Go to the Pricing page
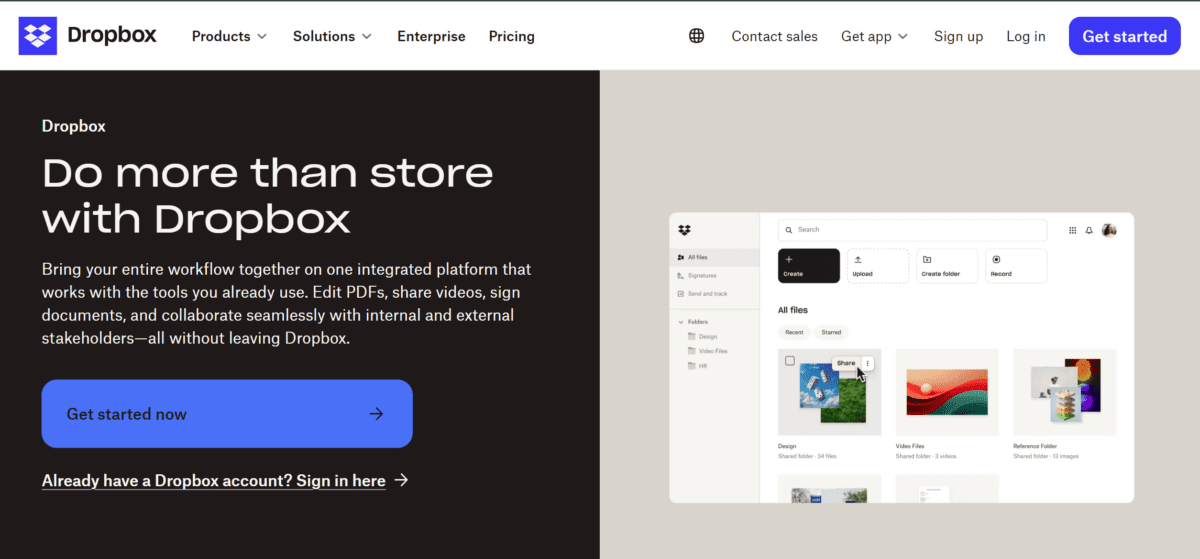1200x559 pixels. 512,36
